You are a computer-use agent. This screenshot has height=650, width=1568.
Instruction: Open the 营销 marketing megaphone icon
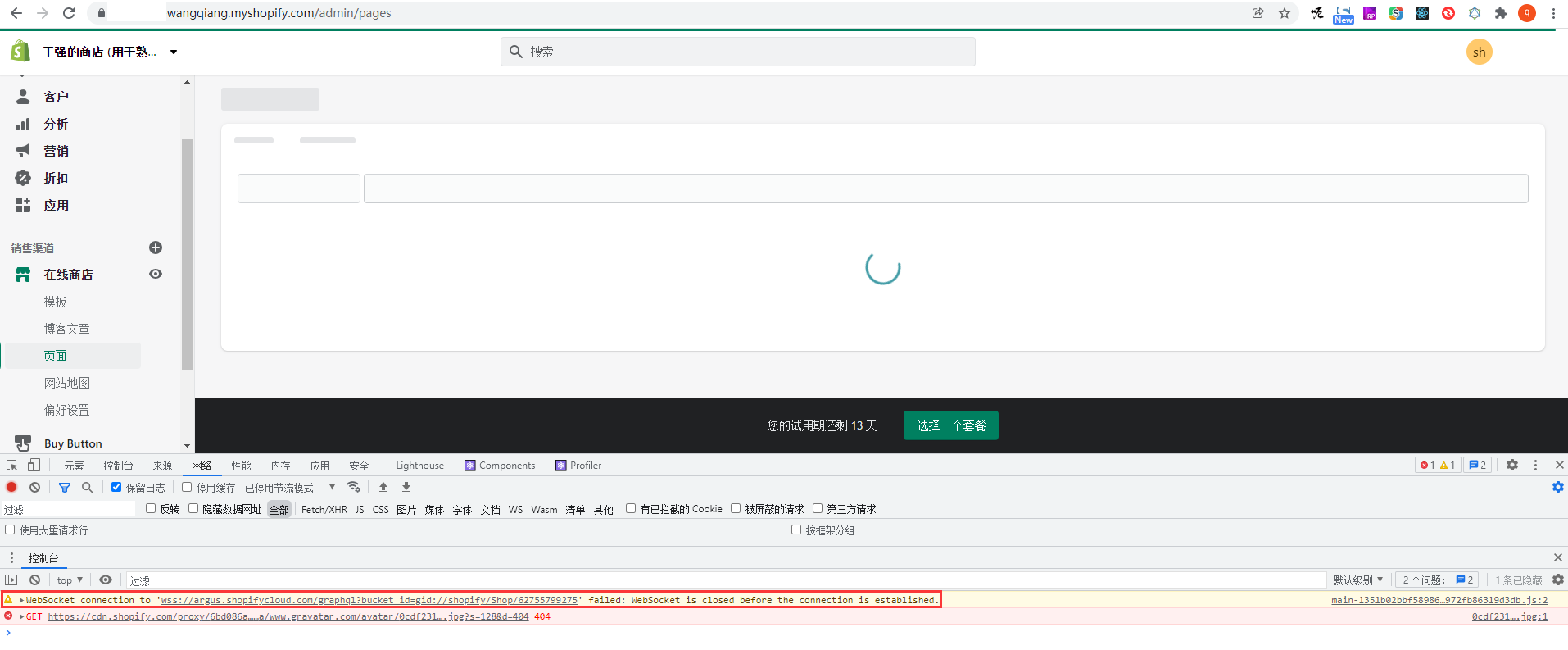(x=23, y=151)
